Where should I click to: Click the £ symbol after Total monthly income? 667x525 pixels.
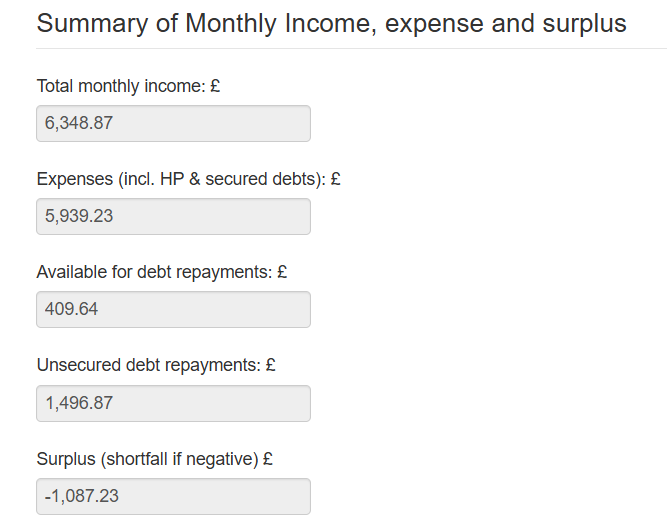[x=215, y=86]
